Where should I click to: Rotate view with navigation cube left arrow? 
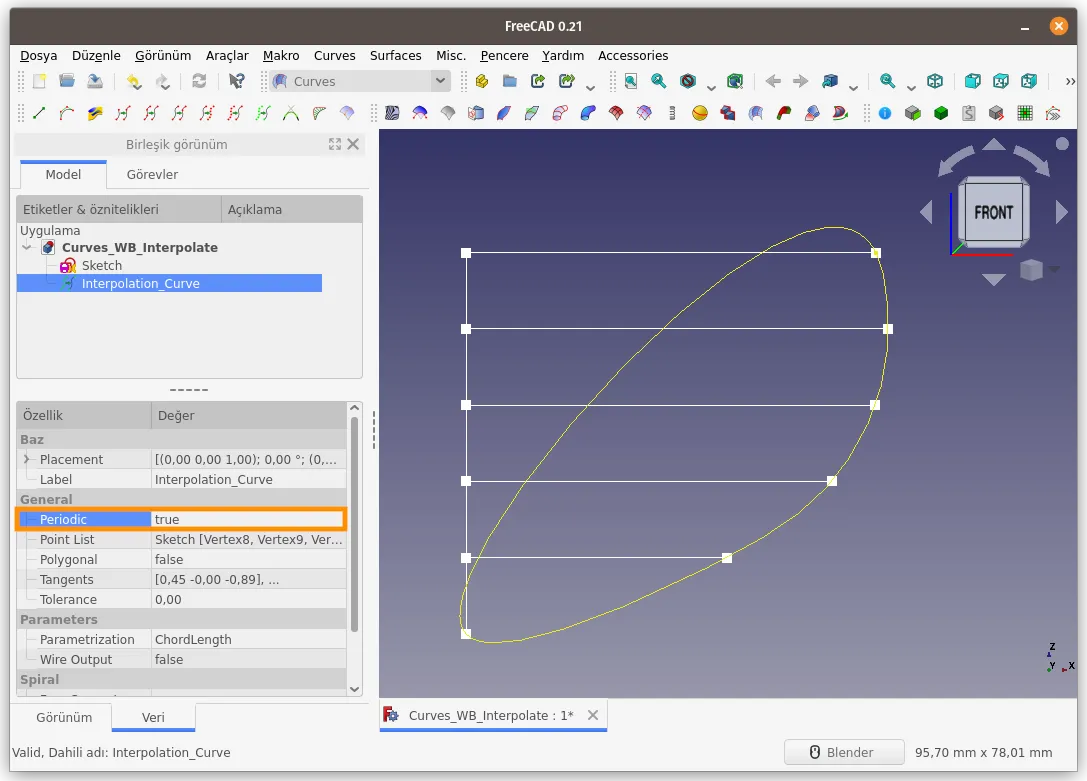926,212
